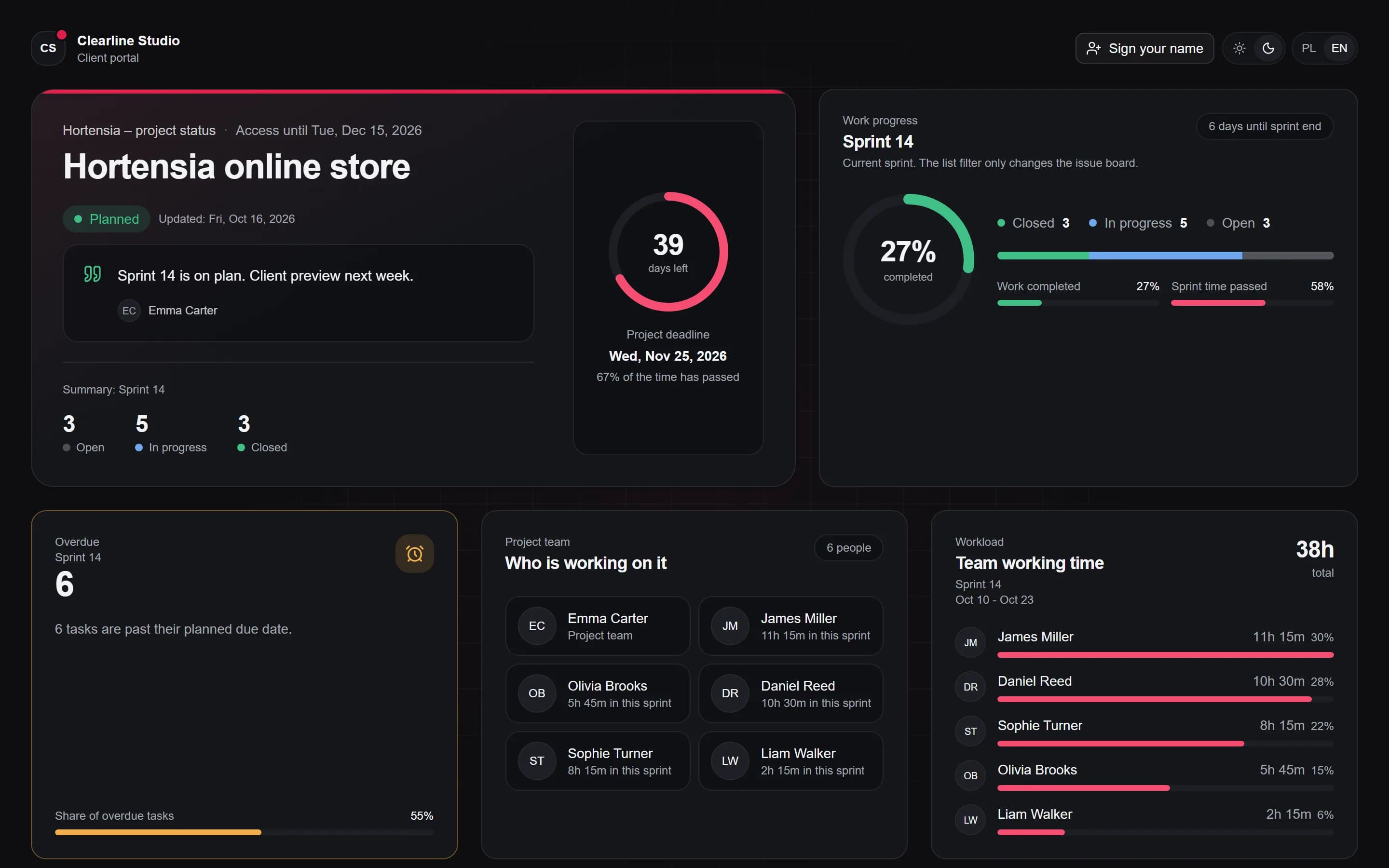Click Sophie Turner's name in Workload list
This screenshot has height=868, width=1389.
[1039, 726]
